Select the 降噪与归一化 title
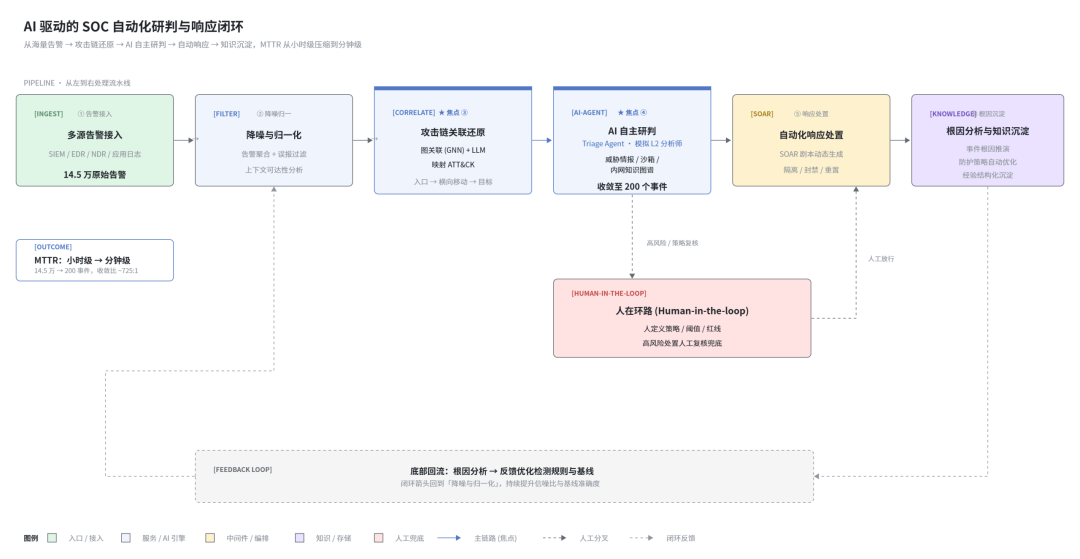Image resolution: width=1080 pixels, height=559 pixels. coord(274,135)
